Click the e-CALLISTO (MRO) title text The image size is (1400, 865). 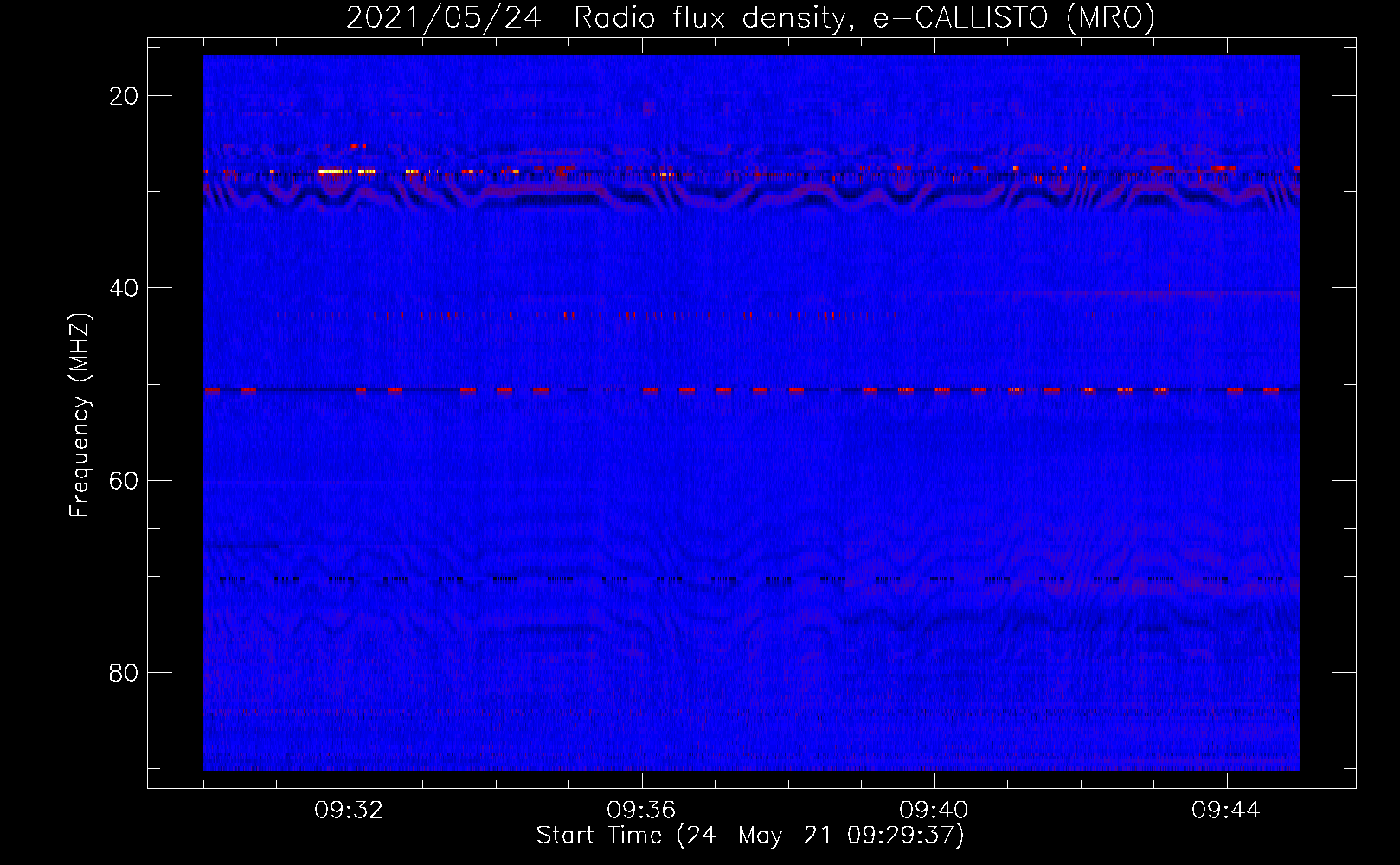pyautogui.click(x=1013, y=18)
